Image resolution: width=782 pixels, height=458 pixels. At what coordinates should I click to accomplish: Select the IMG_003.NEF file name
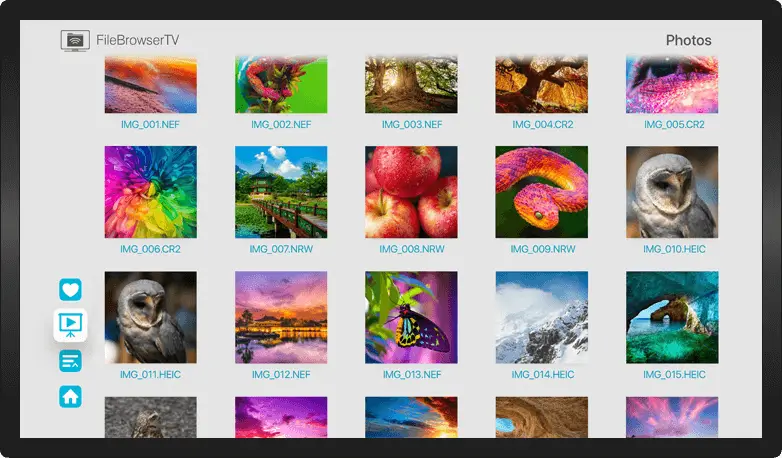(412, 124)
